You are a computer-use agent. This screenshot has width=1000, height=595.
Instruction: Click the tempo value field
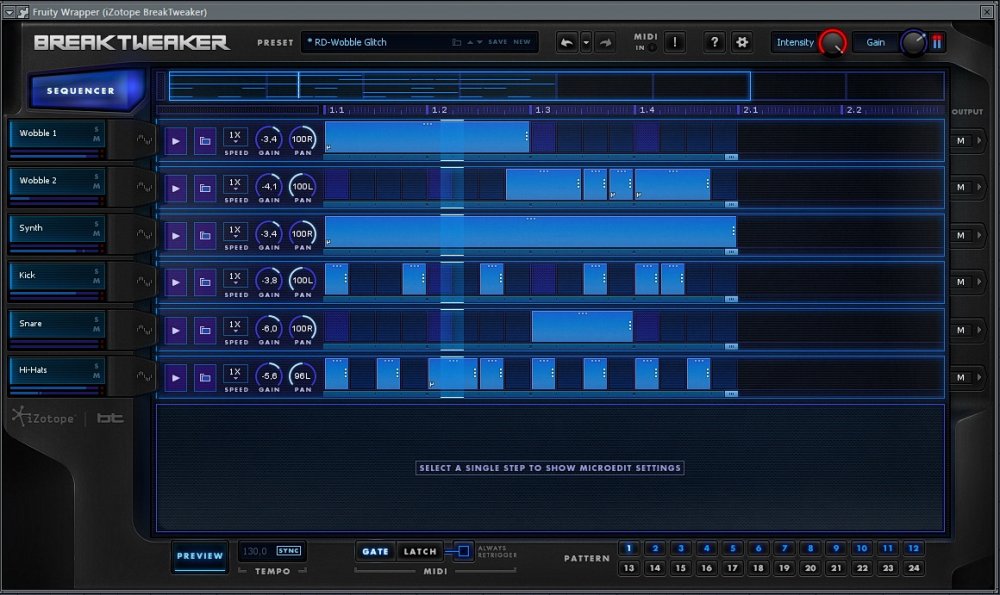click(x=255, y=551)
